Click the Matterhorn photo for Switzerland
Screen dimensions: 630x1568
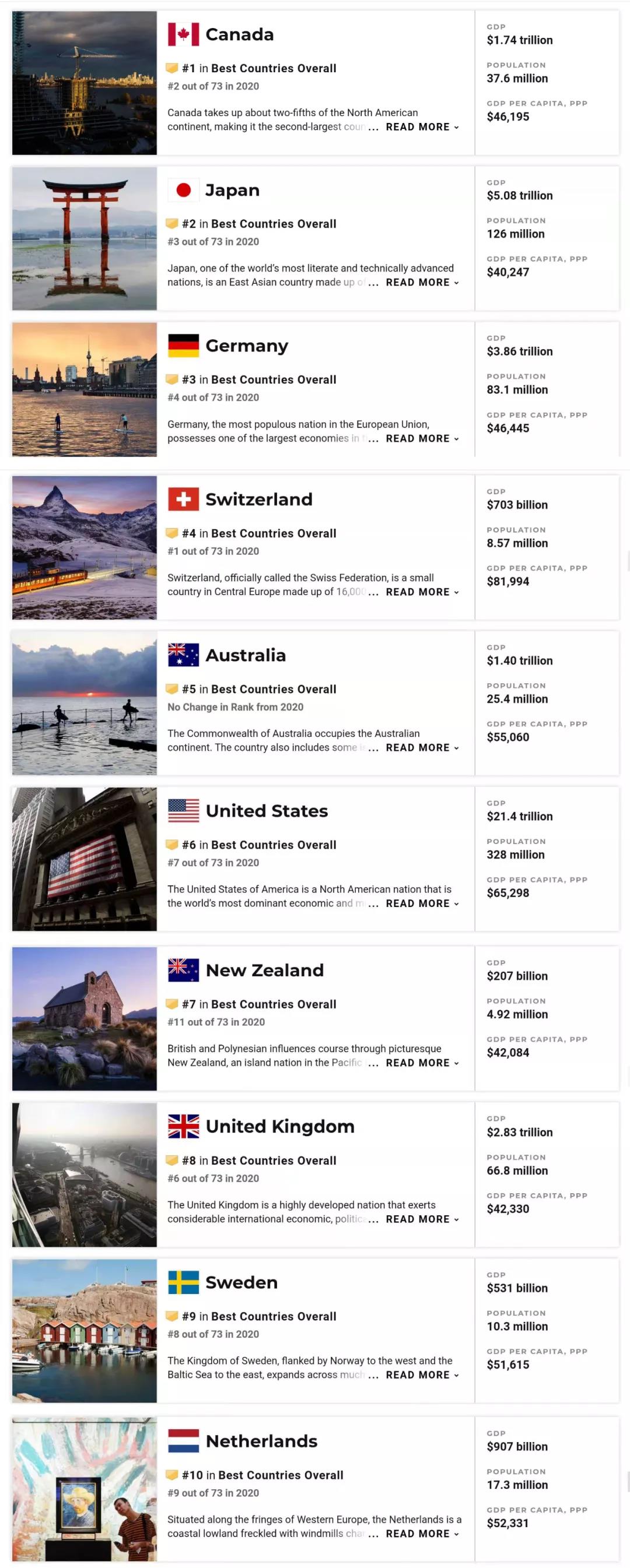84,547
